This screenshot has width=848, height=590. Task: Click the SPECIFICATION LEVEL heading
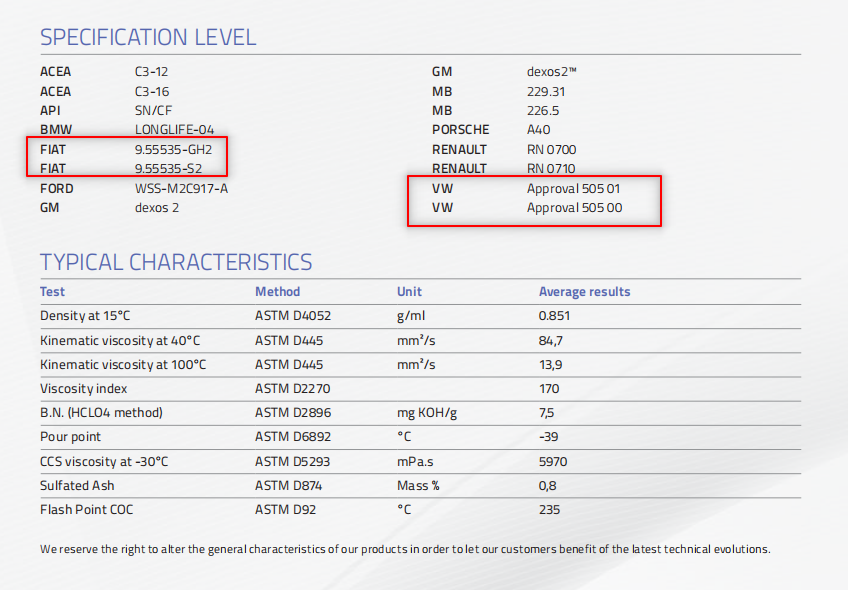pyautogui.click(x=148, y=38)
